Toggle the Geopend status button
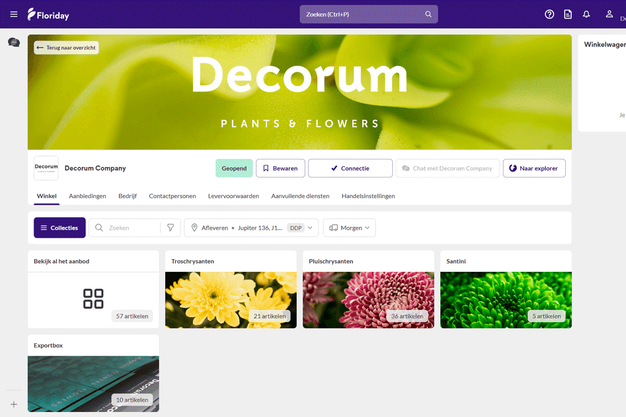The image size is (626, 417). (234, 168)
